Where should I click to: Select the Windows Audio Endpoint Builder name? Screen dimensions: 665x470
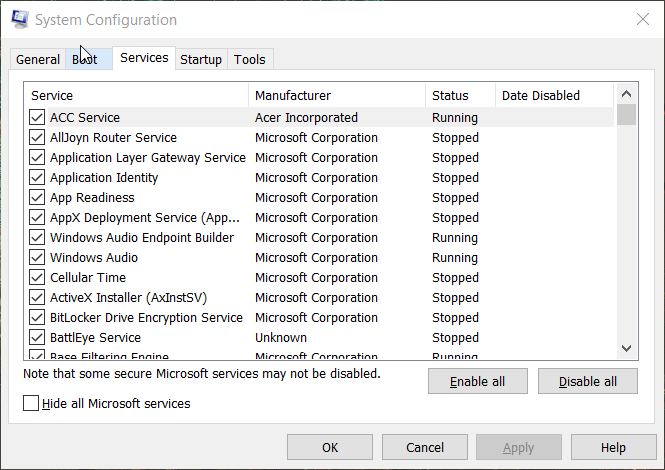click(x=142, y=238)
